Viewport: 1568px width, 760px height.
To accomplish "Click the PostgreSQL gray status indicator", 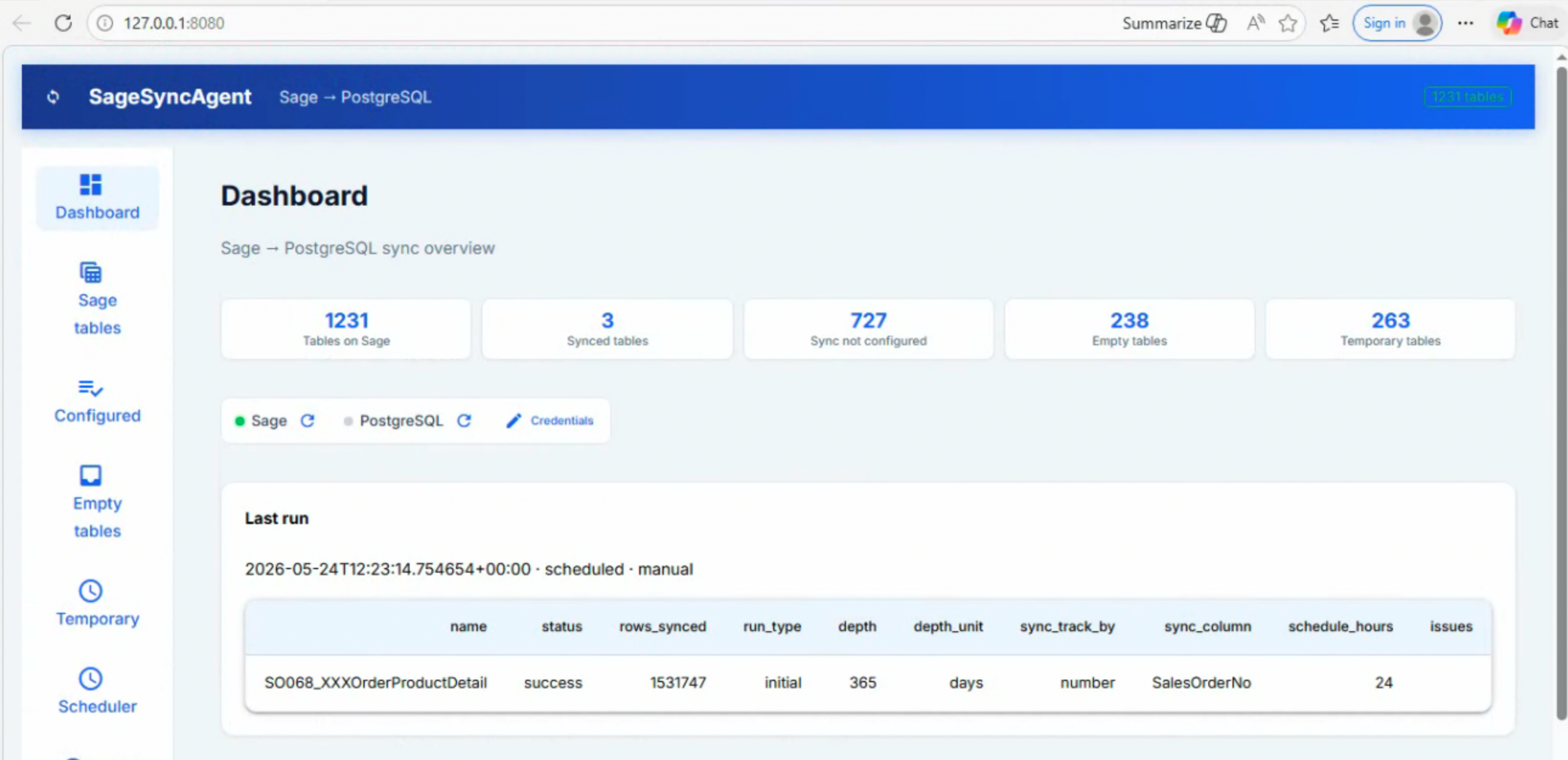I will (x=348, y=421).
